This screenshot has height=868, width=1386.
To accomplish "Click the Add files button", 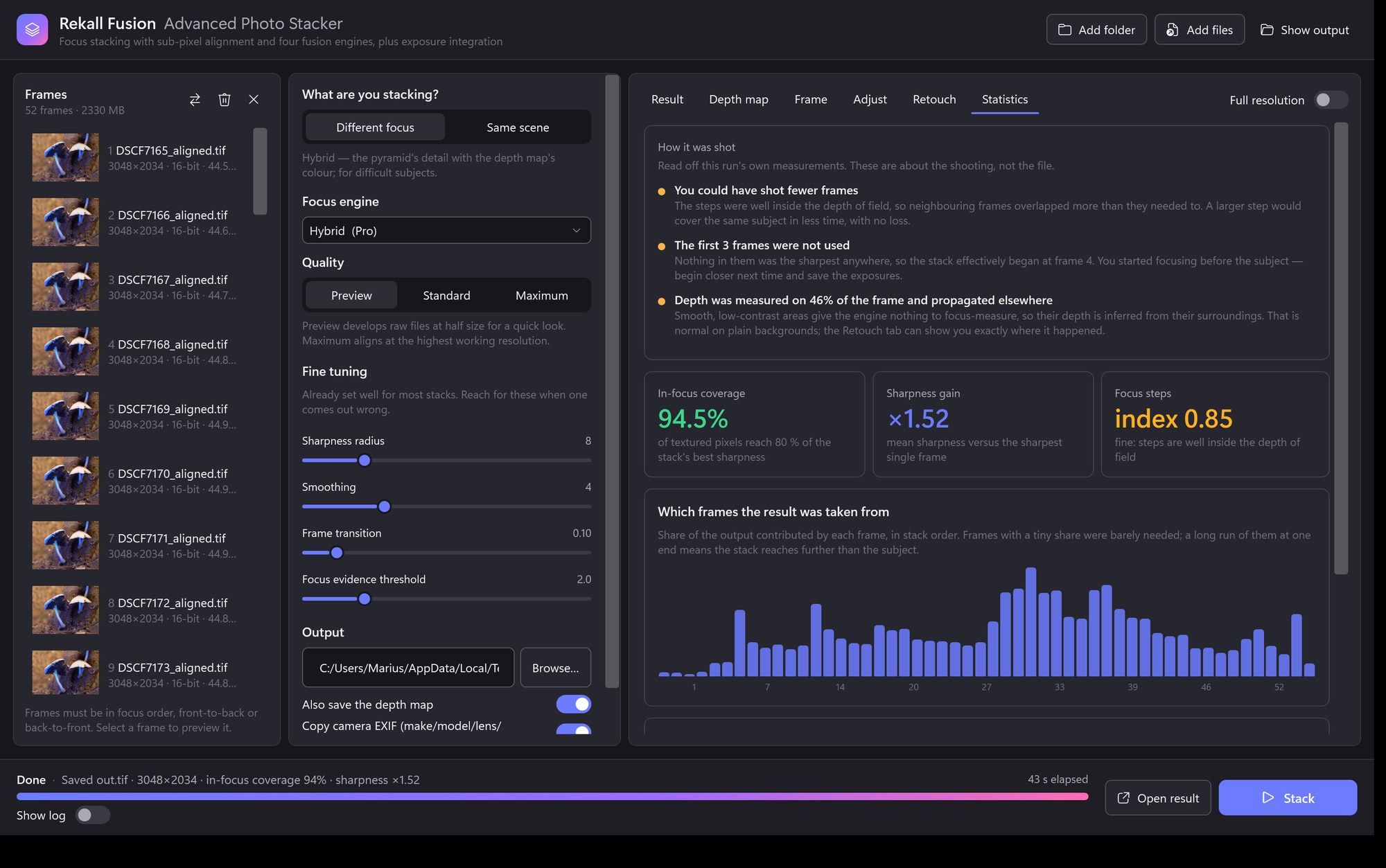I will (x=1200, y=30).
